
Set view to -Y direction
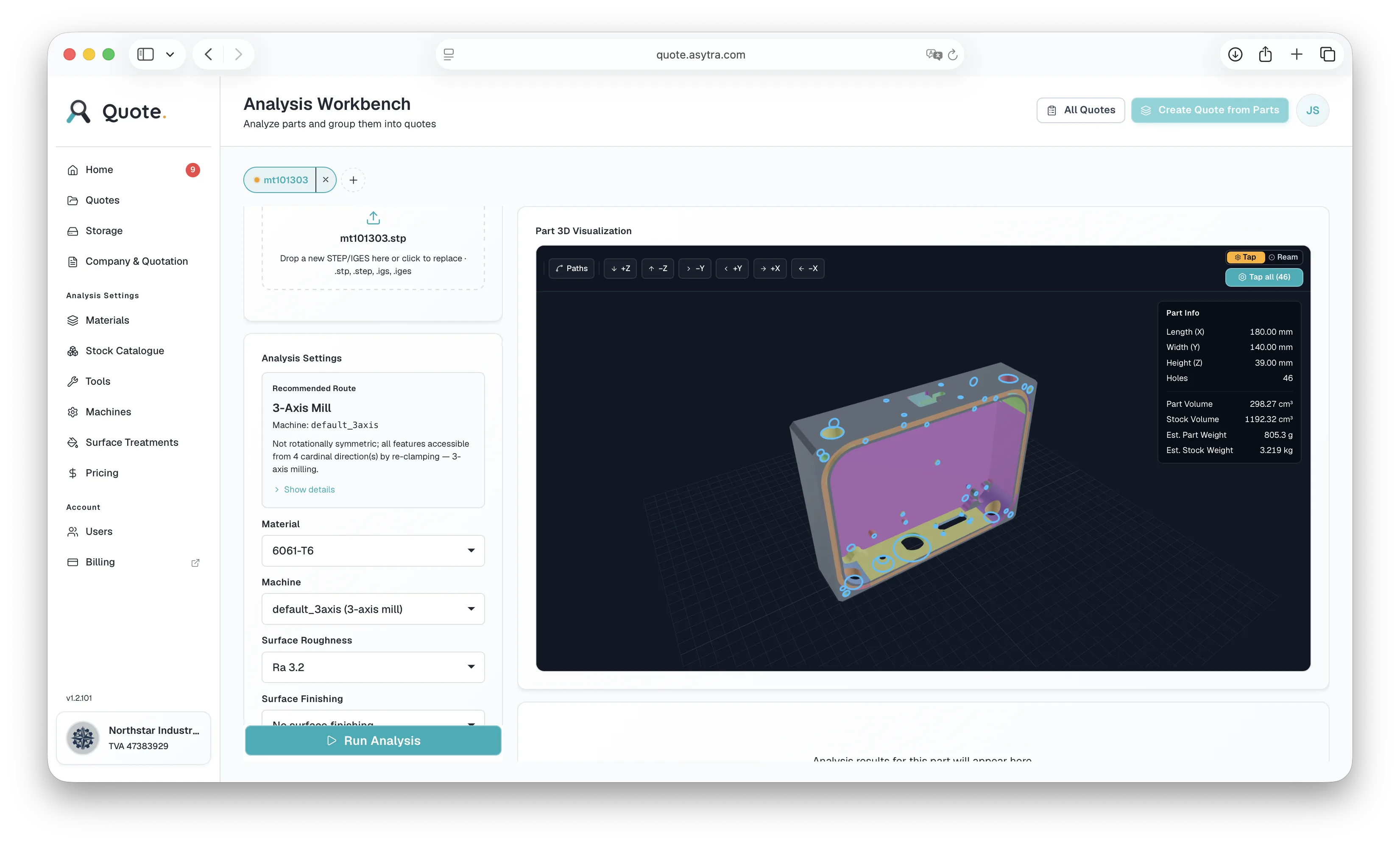[695, 269]
